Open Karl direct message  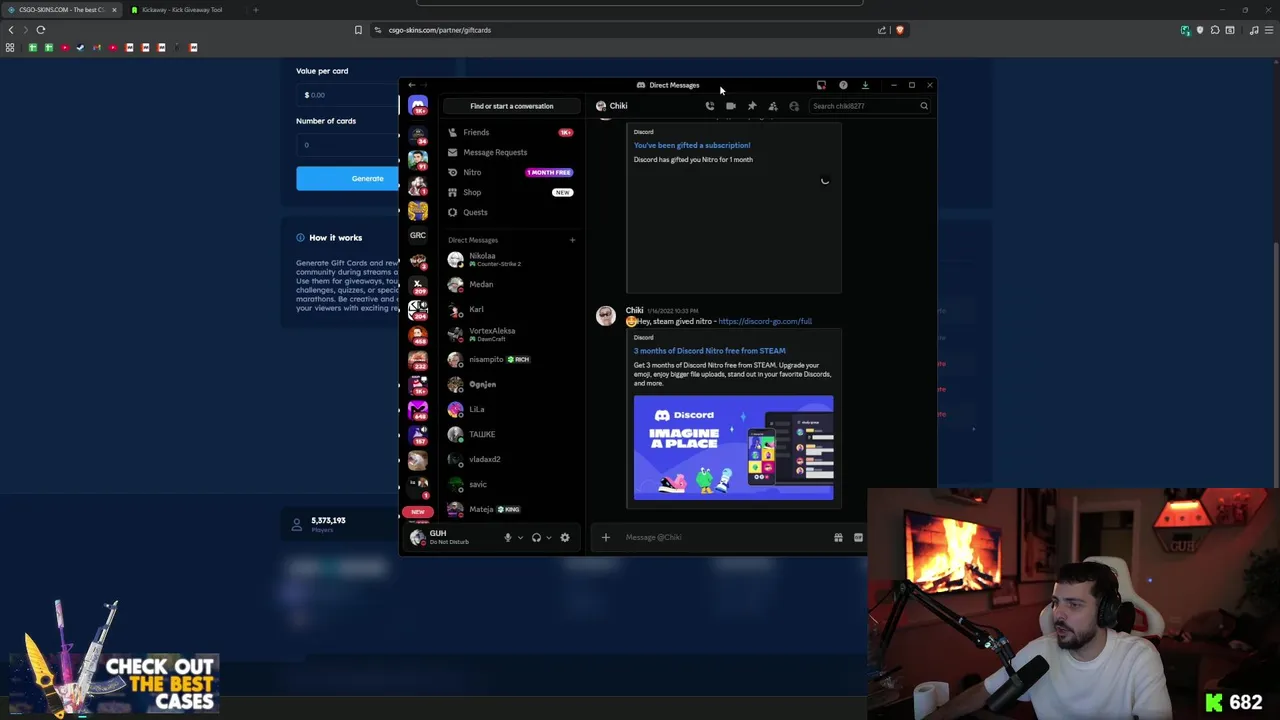click(510, 309)
